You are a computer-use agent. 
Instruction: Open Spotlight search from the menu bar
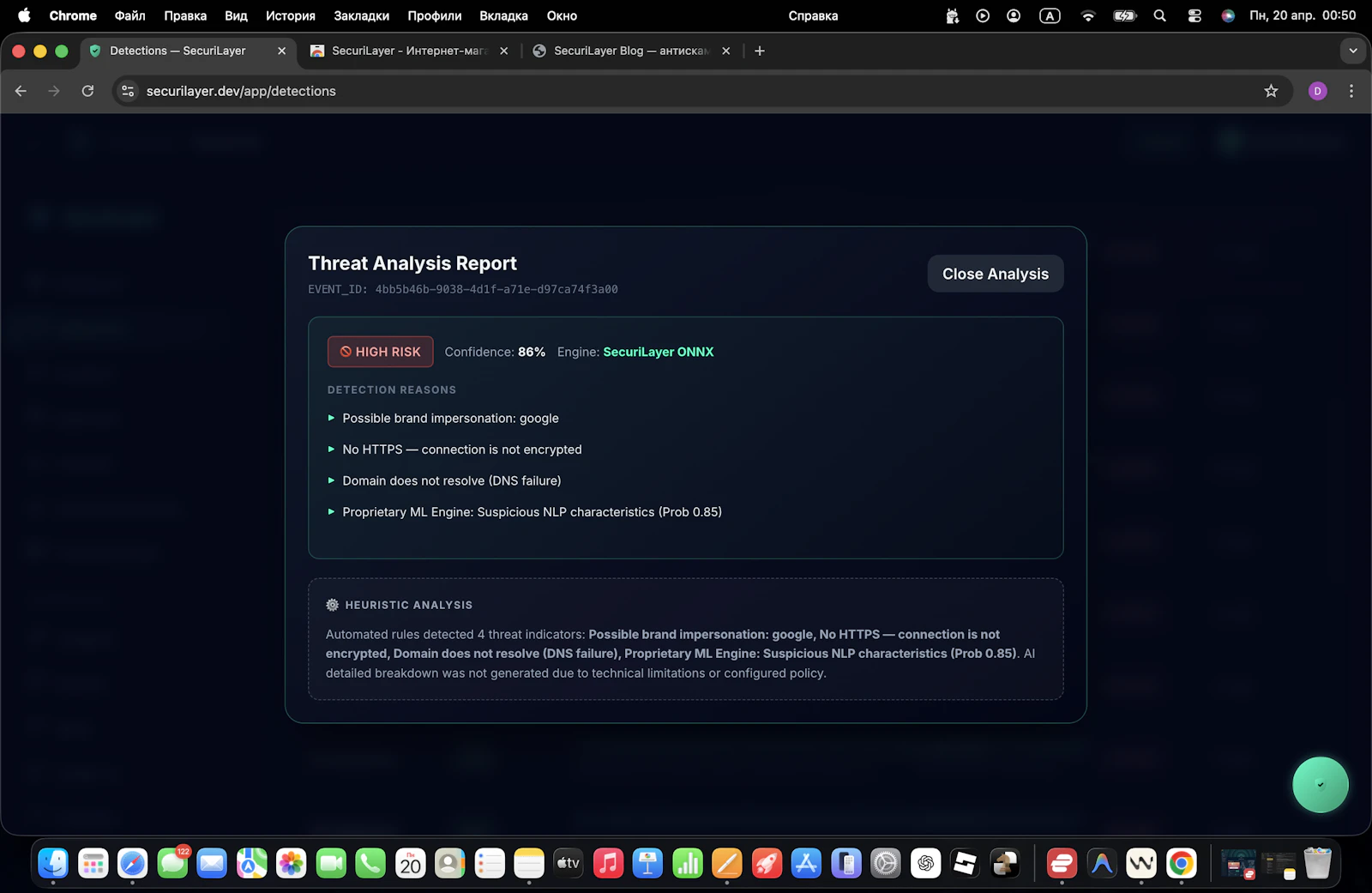tap(1159, 15)
